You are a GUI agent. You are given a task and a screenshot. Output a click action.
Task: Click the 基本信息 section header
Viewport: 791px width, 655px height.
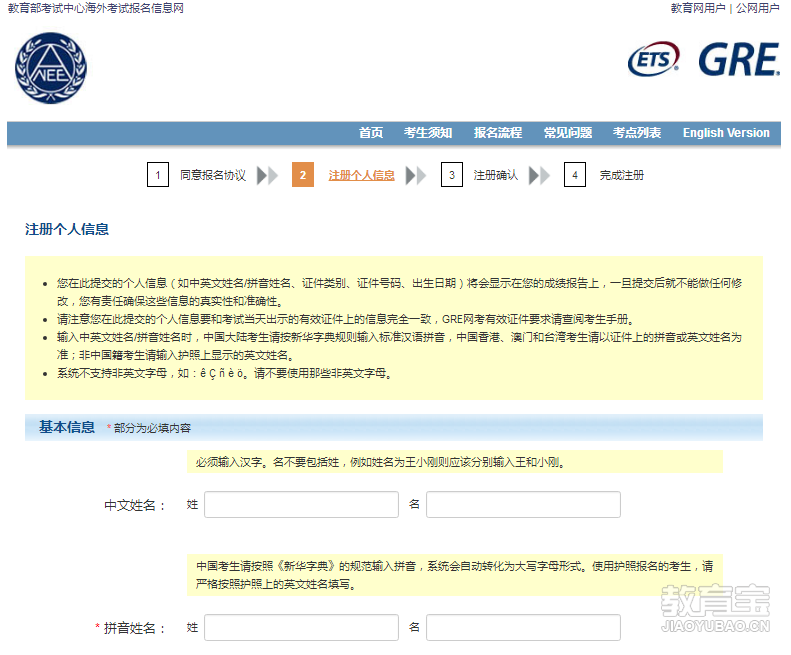click(67, 427)
